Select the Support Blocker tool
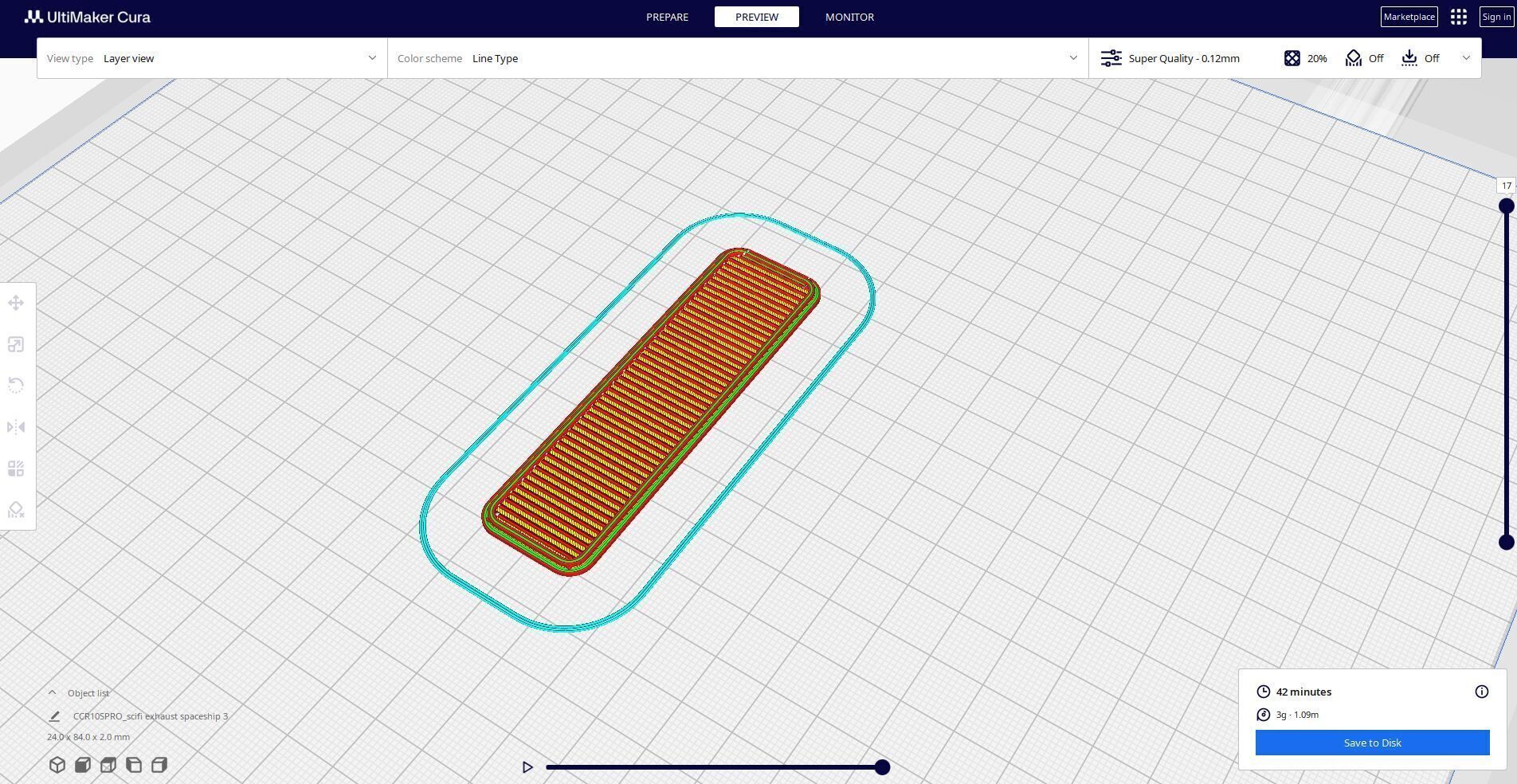 (16, 510)
